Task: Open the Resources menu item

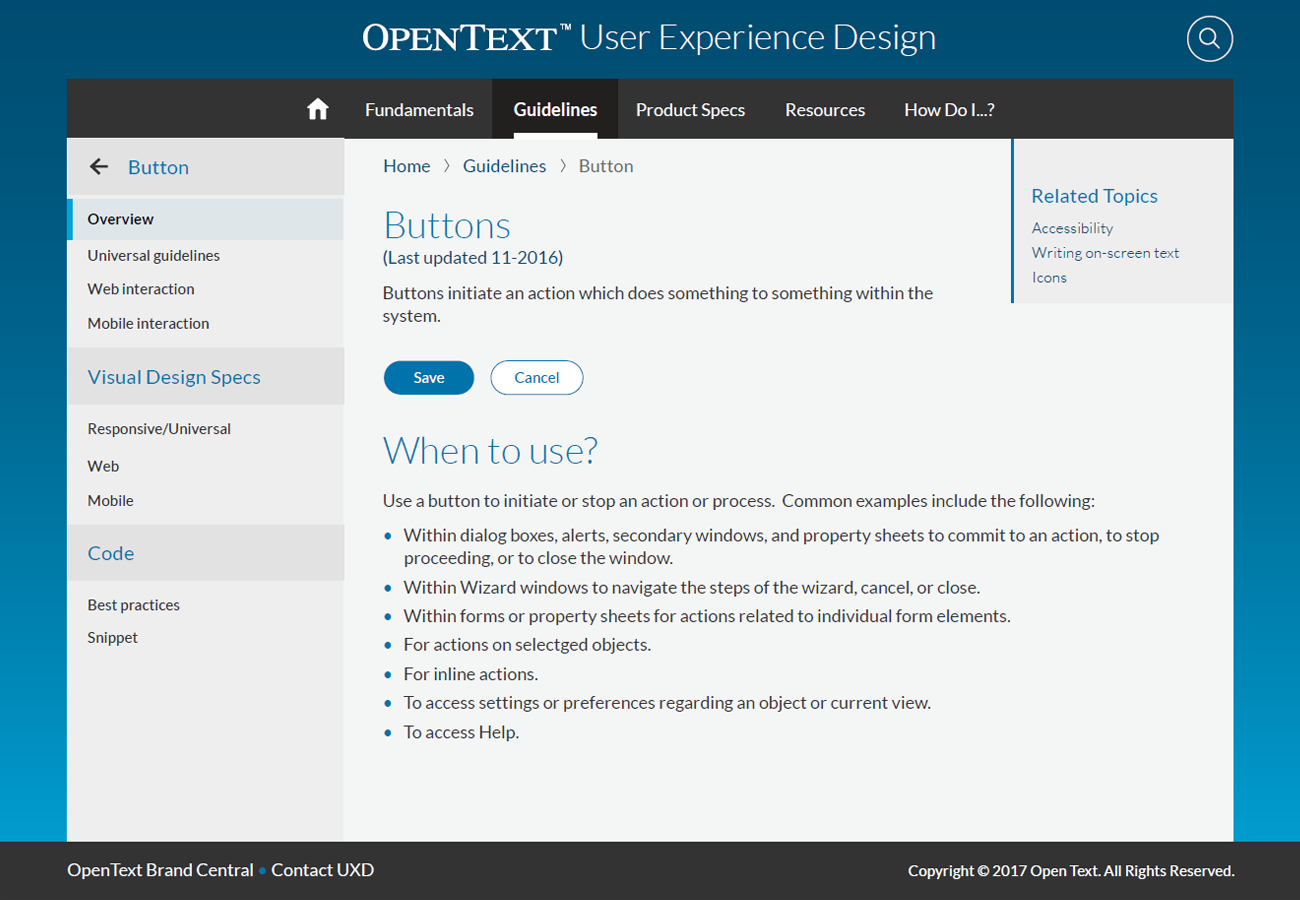Action: (x=824, y=110)
